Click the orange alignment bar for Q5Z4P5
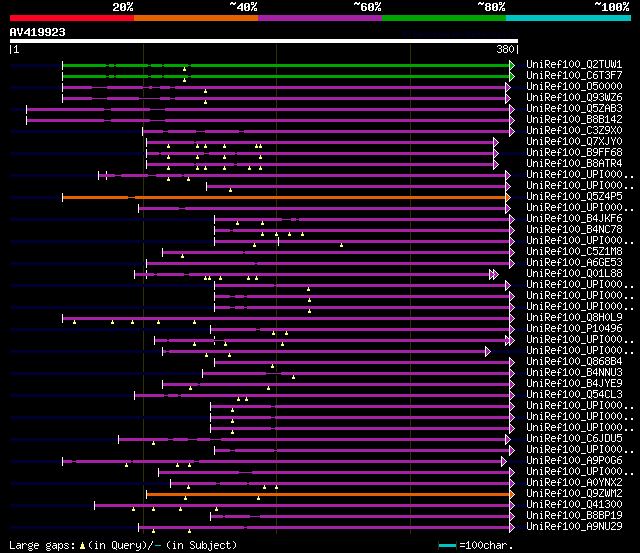The width and height of the screenshot is (640, 553). (x=284, y=198)
